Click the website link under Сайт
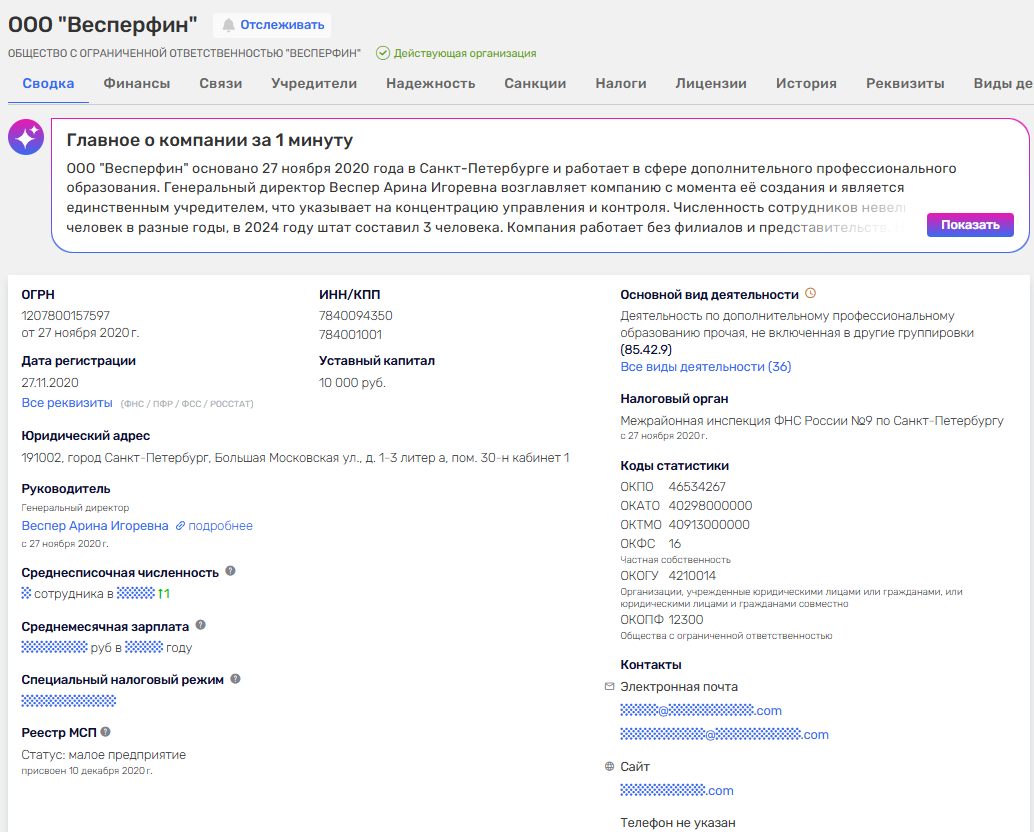This screenshot has width=1034, height=832. tap(677, 791)
